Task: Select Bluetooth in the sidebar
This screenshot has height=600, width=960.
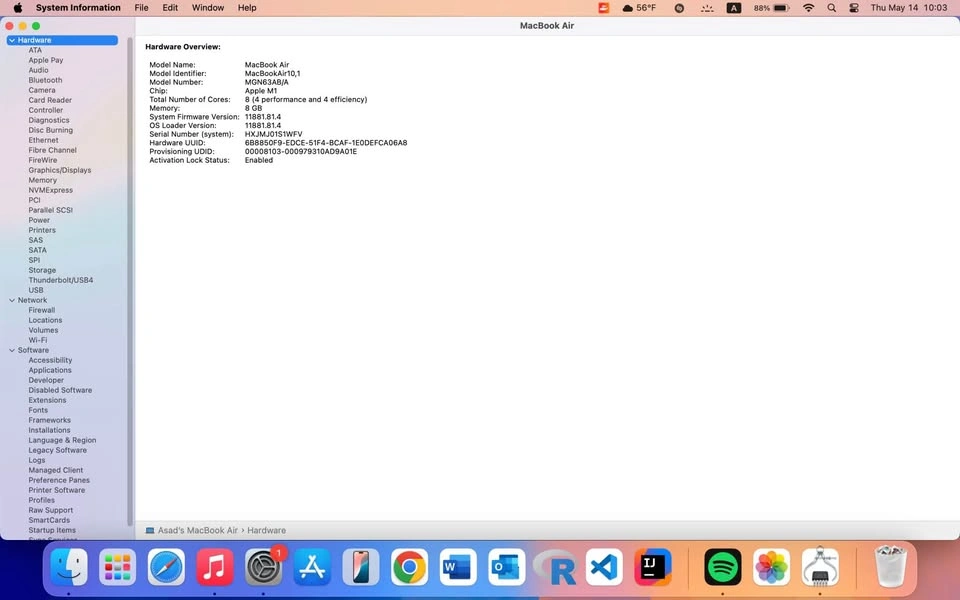Action: [x=45, y=80]
